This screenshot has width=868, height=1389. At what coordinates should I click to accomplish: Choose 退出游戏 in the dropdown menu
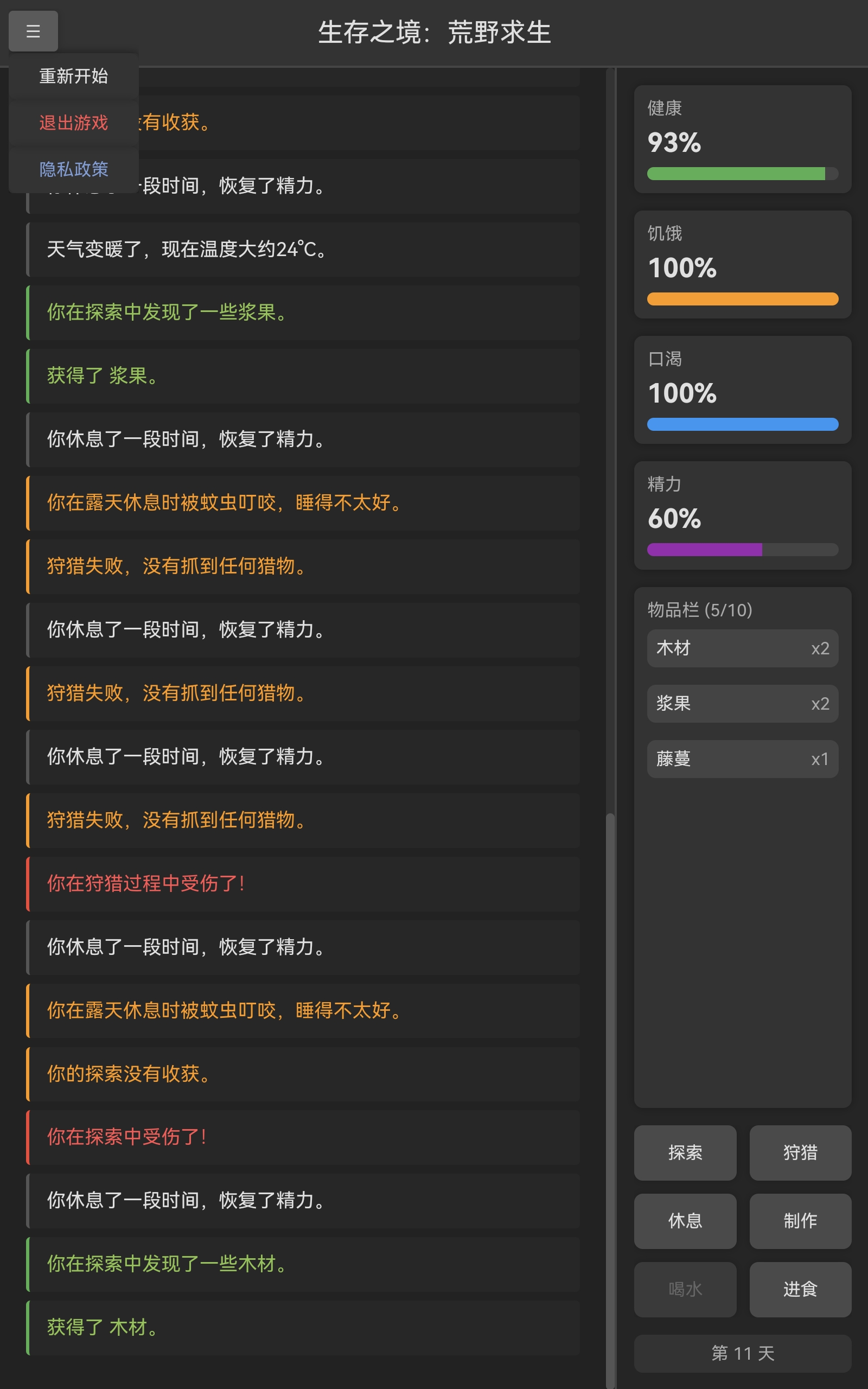[x=73, y=123]
